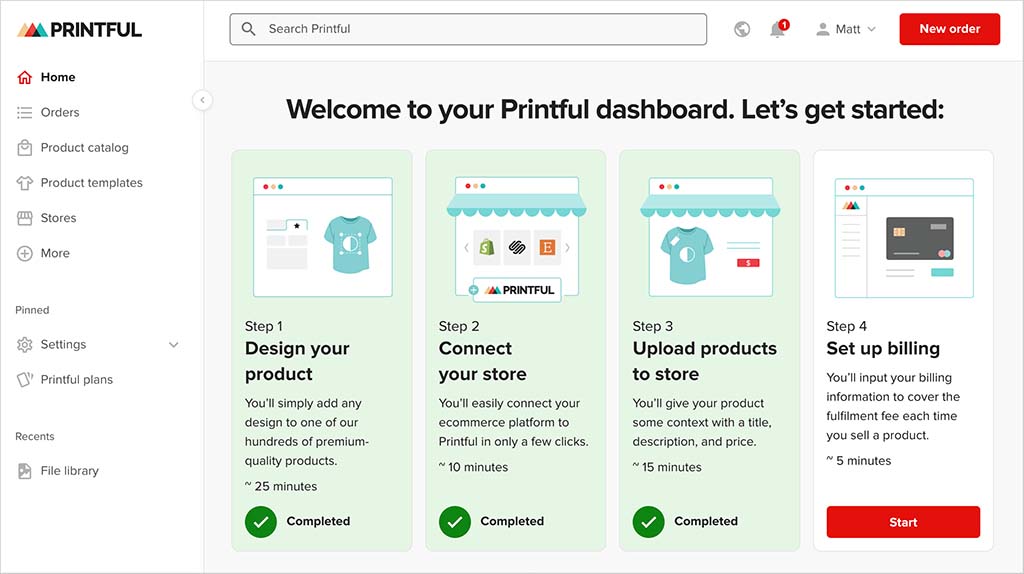Click the Etsy icon in Step 2

click(547, 247)
